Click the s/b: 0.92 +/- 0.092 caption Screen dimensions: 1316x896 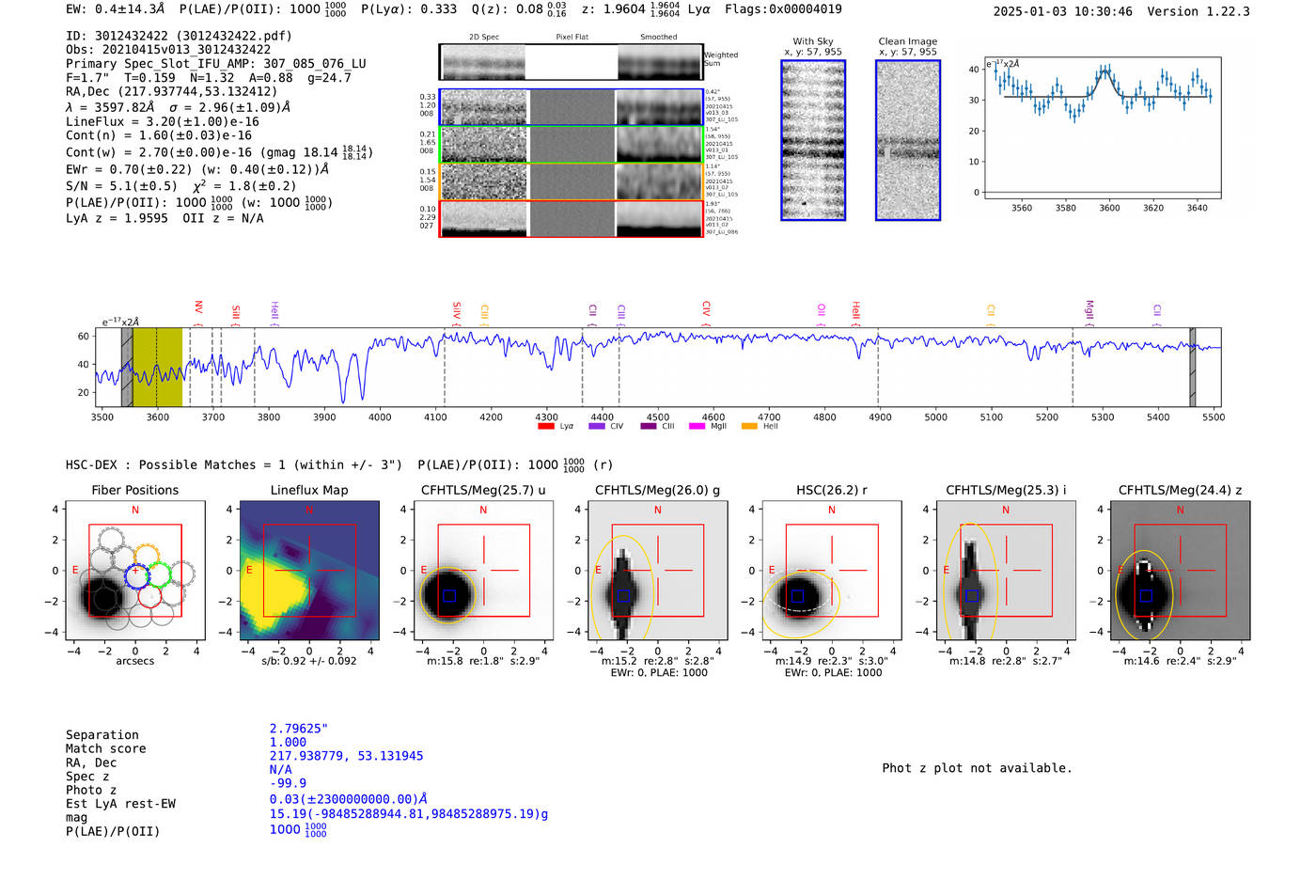point(309,661)
